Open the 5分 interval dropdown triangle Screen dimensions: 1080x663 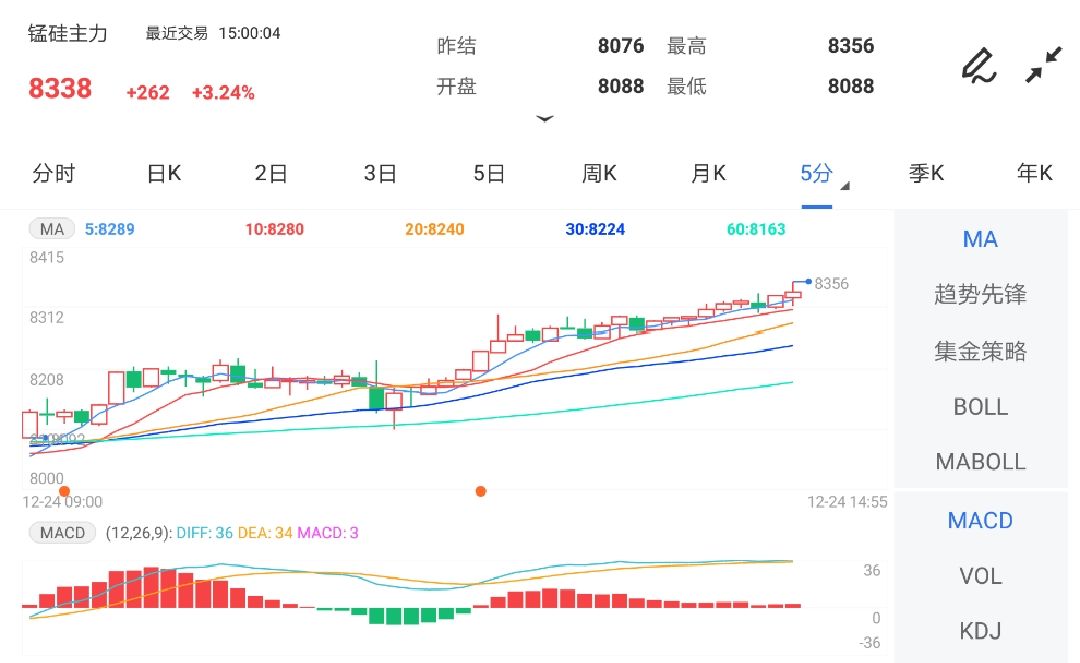(x=845, y=186)
